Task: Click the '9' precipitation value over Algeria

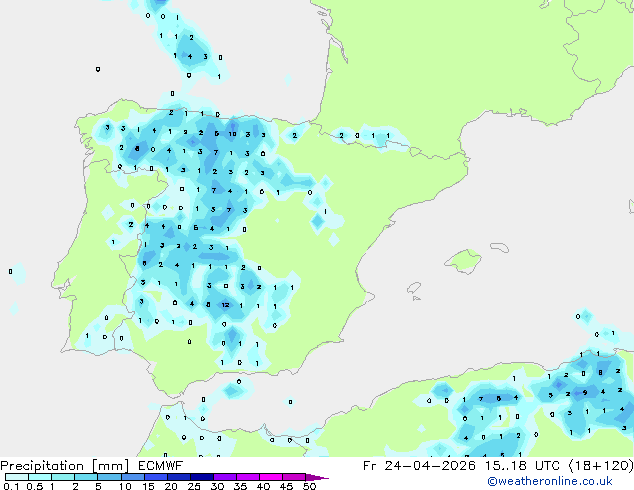Action: [585, 393]
